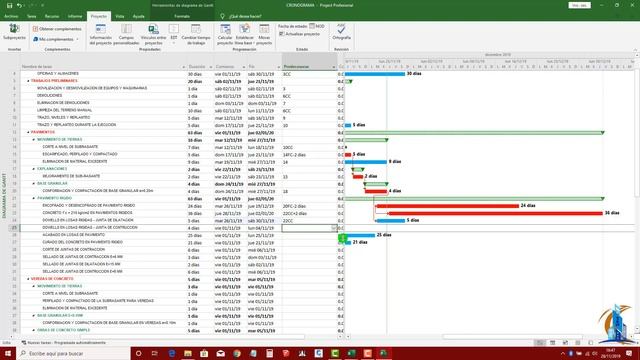The height and width of the screenshot is (360, 640).
Task: Open Campos personalizados
Action: click(x=126, y=34)
